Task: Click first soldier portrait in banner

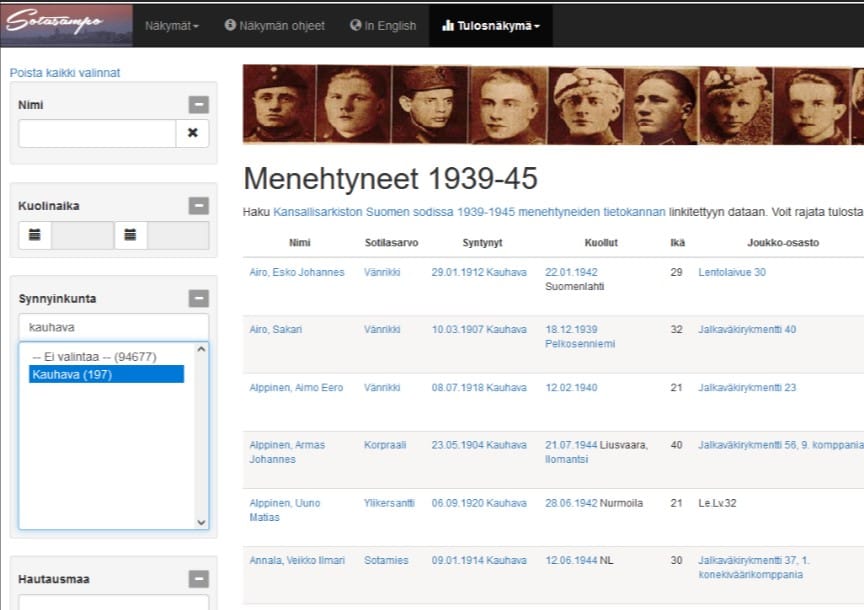Action: pyautogui.click(x=279, y=104)
